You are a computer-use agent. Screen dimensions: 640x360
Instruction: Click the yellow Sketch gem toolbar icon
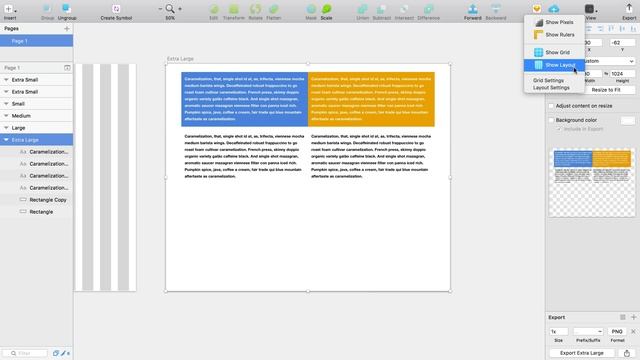point(537,9)
